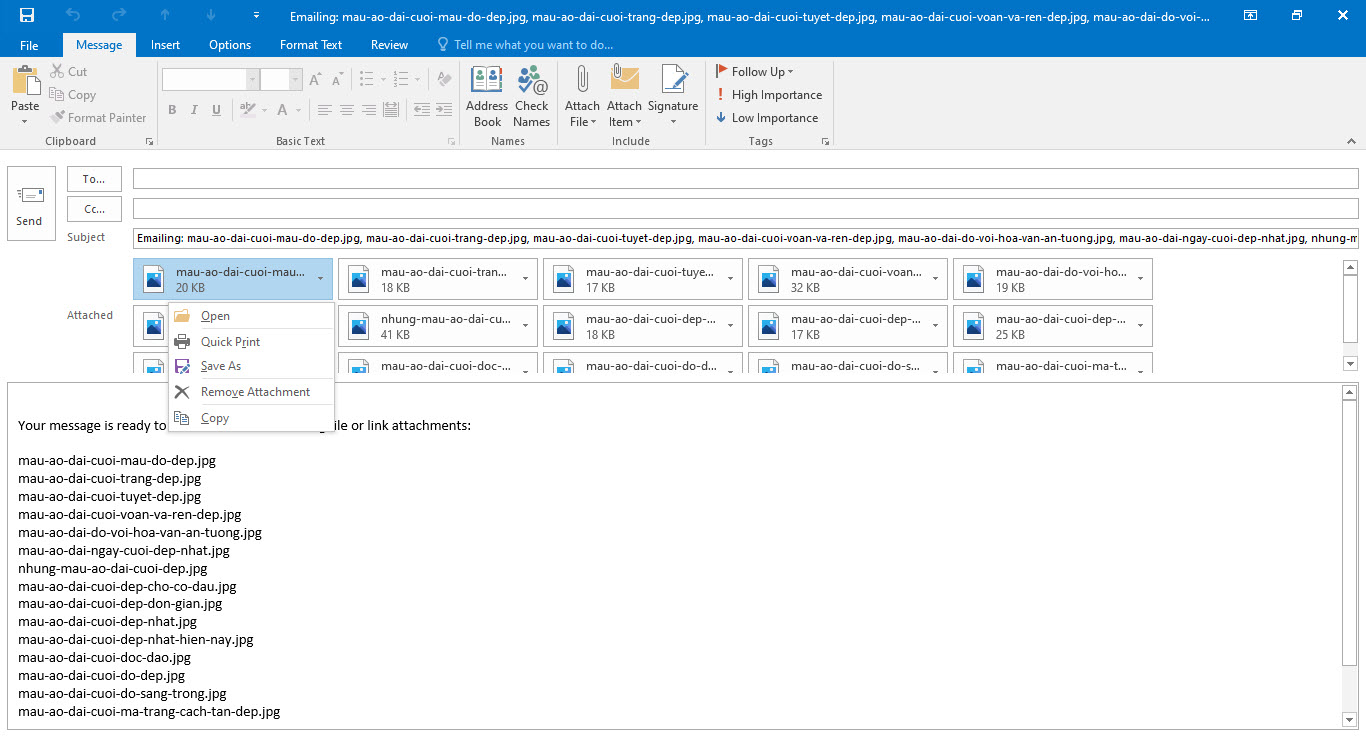Click into the Cc recipients field
Viewport: 1366px width, 738px height.
[745, 209]
